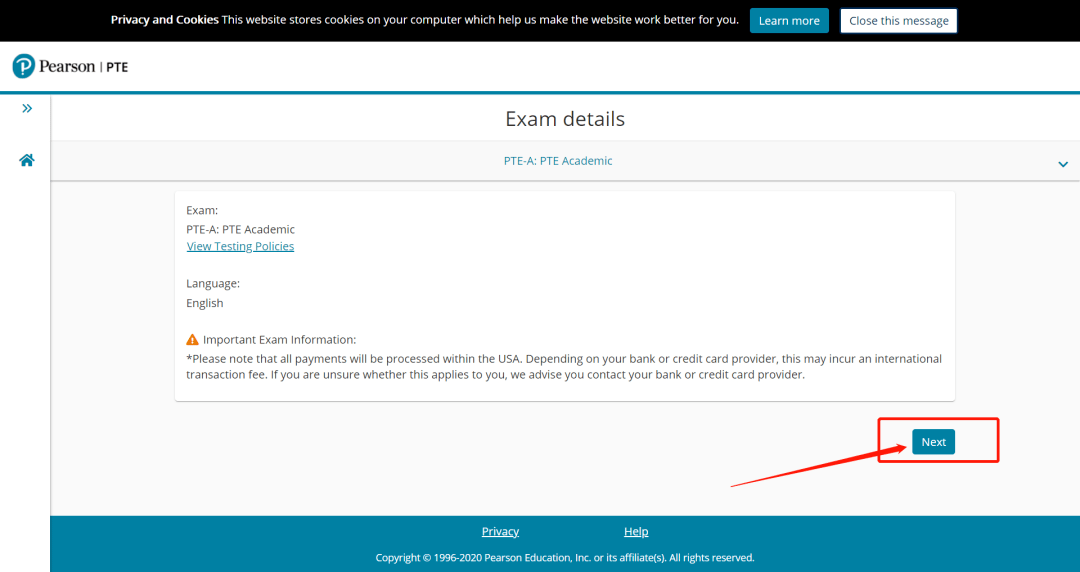This screenshot has height=572, width=1080.
Task: Open the PTE-A: PTE Academic header link
Action: coord(558,161)
